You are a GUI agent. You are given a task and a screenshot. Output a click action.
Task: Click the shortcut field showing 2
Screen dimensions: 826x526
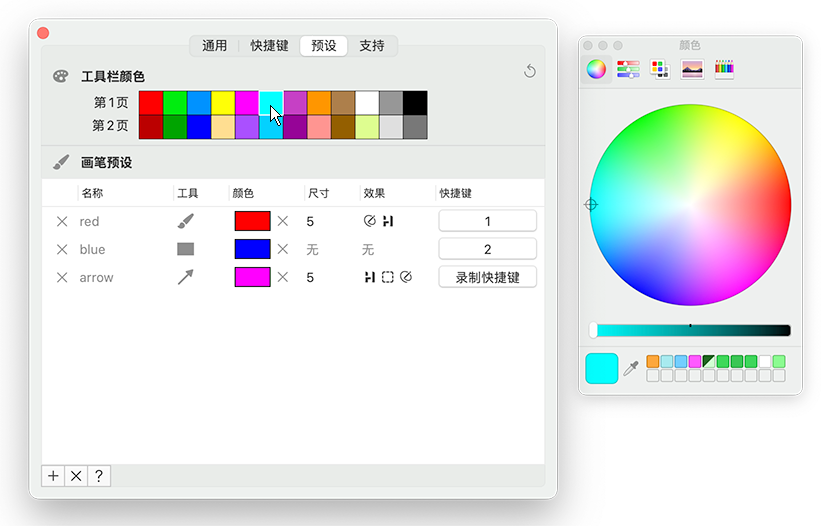(488, 249)
